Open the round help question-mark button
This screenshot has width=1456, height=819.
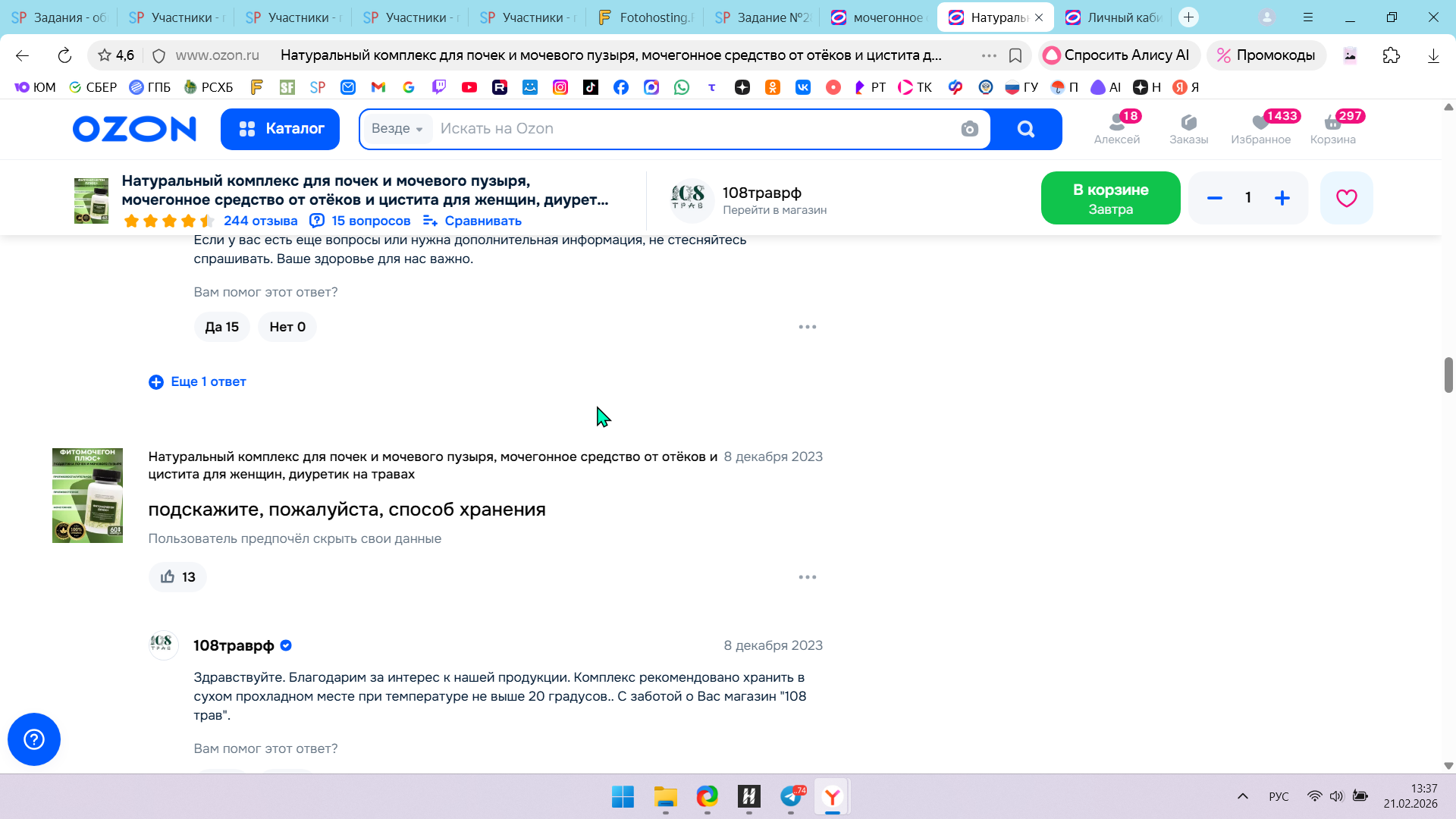[34, 739]
